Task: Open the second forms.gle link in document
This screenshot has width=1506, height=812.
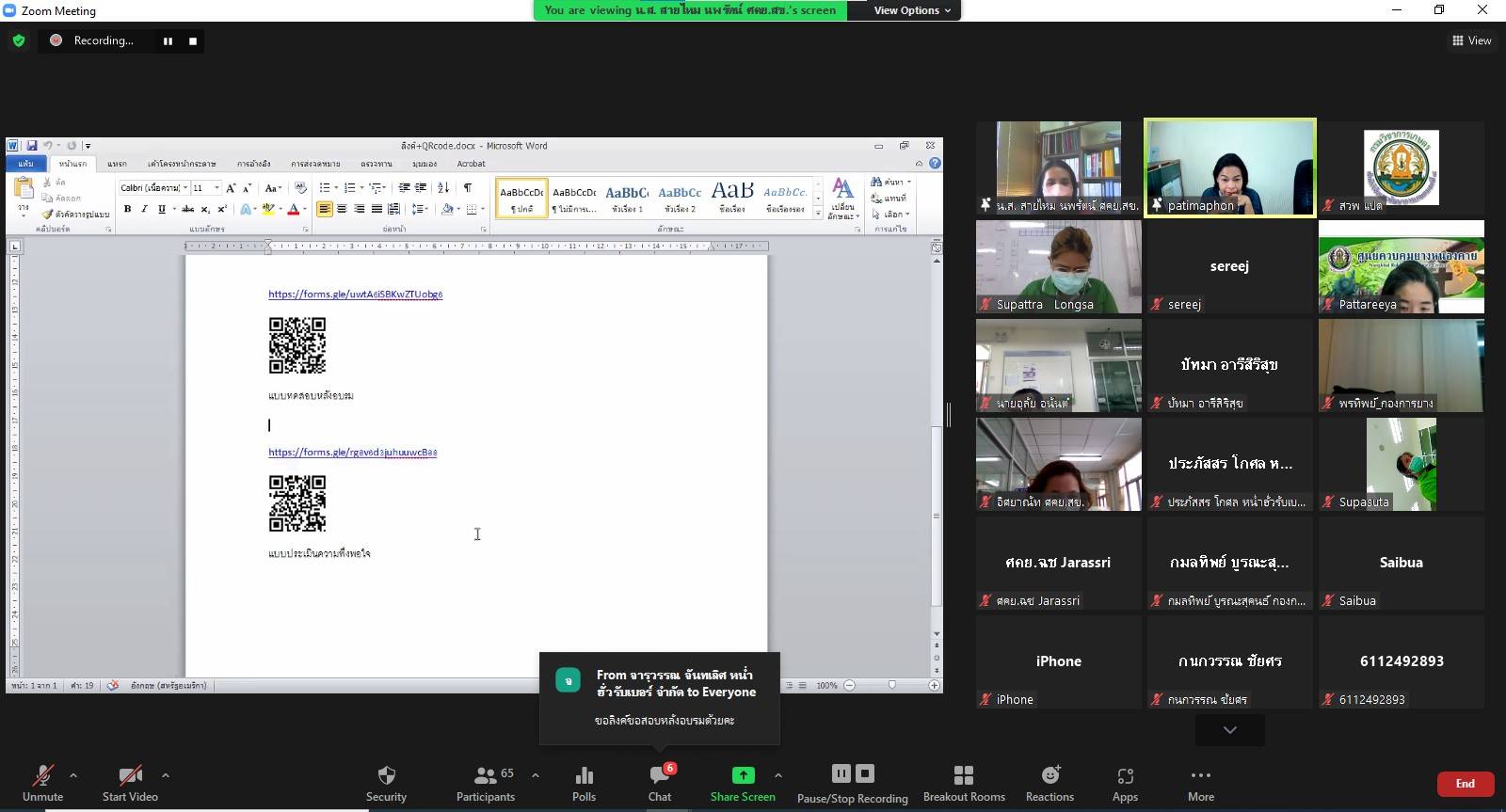Action: click(352, 453)
